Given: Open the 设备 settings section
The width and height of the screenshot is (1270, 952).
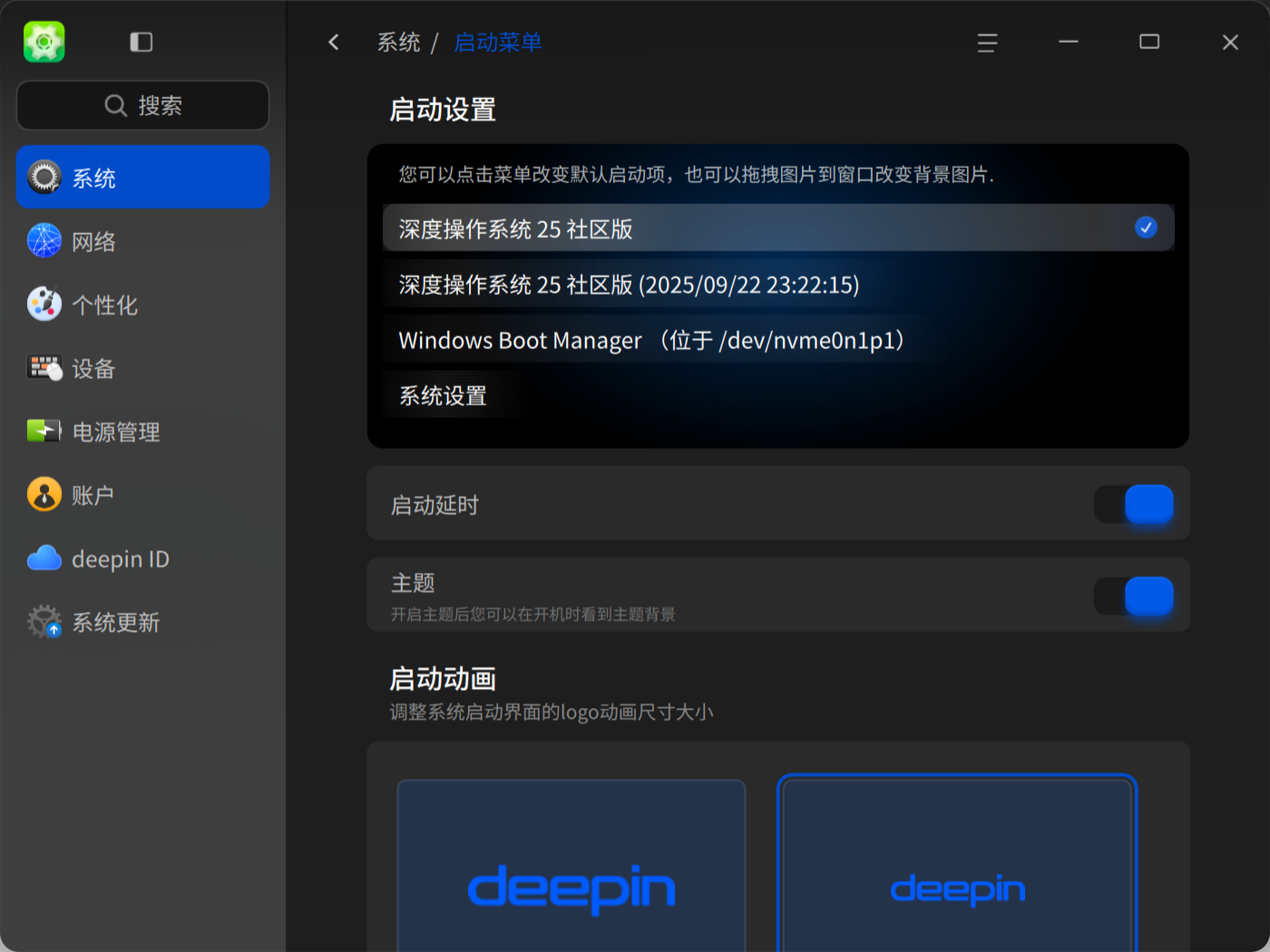Looking at the screenshot, I should [x=143, y=368].
